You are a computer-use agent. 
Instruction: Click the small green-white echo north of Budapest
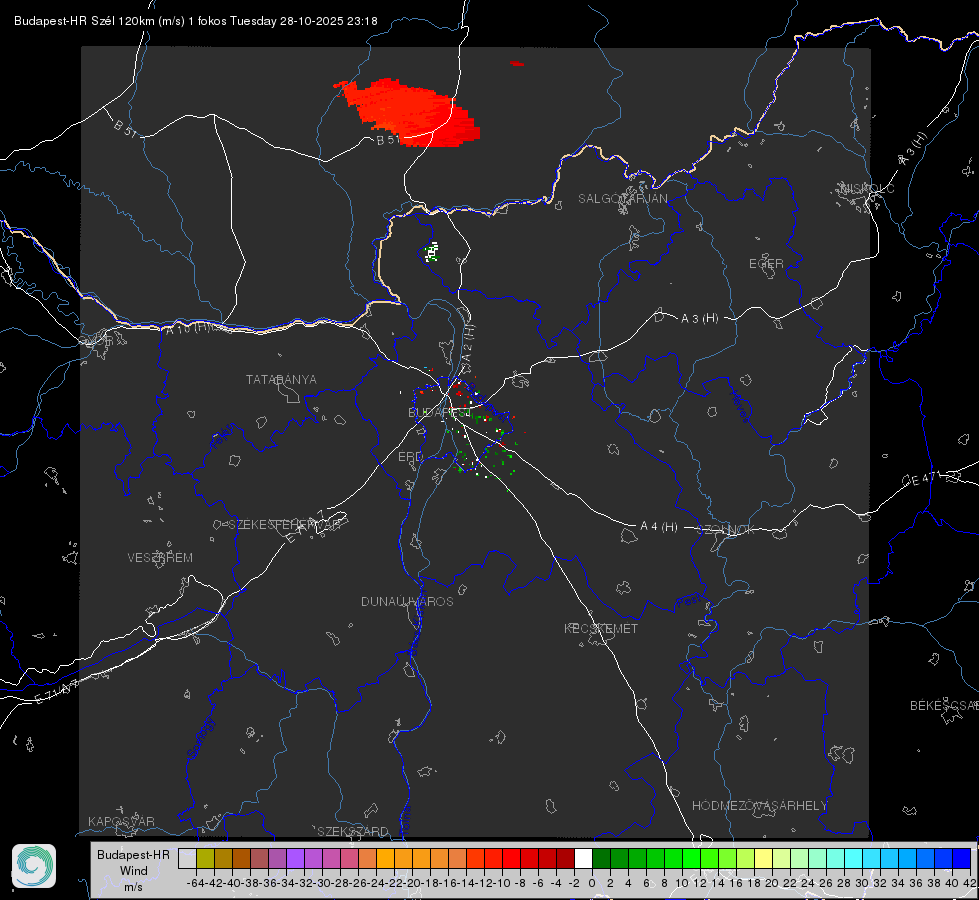click(431, 252)
